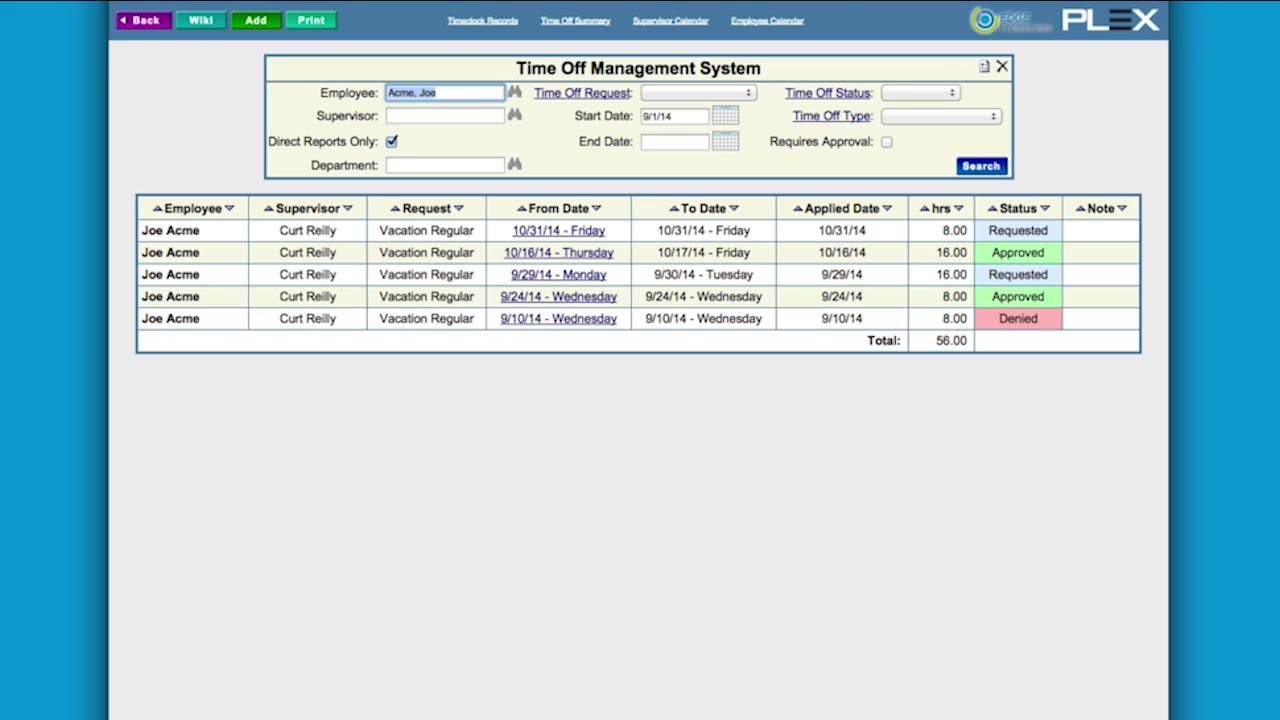
Task: Open employee lookup binoculars icon
Action: (x=514, y=92)
